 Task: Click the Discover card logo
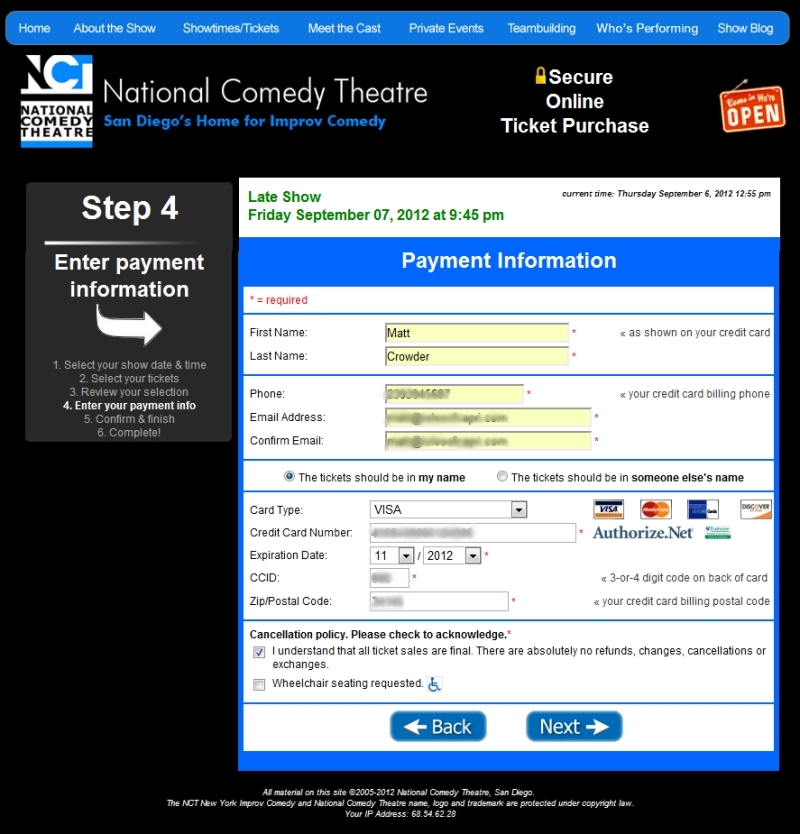click(x=755, y=509)
